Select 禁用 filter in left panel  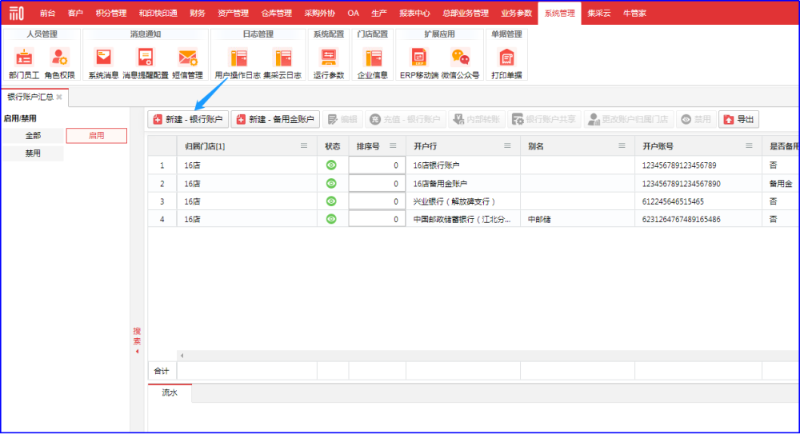click(33, 153)
